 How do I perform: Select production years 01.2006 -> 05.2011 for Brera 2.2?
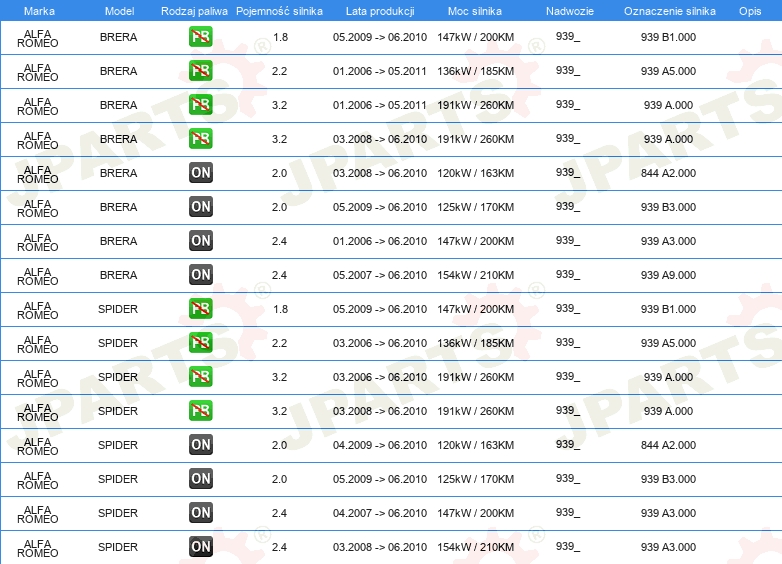[380, 71]
